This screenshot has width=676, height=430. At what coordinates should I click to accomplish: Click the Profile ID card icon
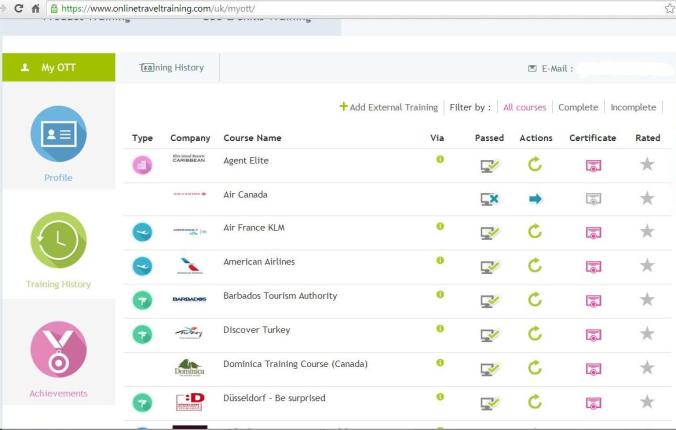click(58, 134)
